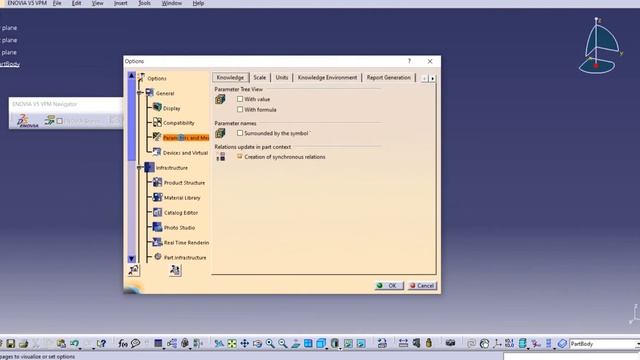Open the View menu
Viewport: 640px width, 360px height.
98,3
